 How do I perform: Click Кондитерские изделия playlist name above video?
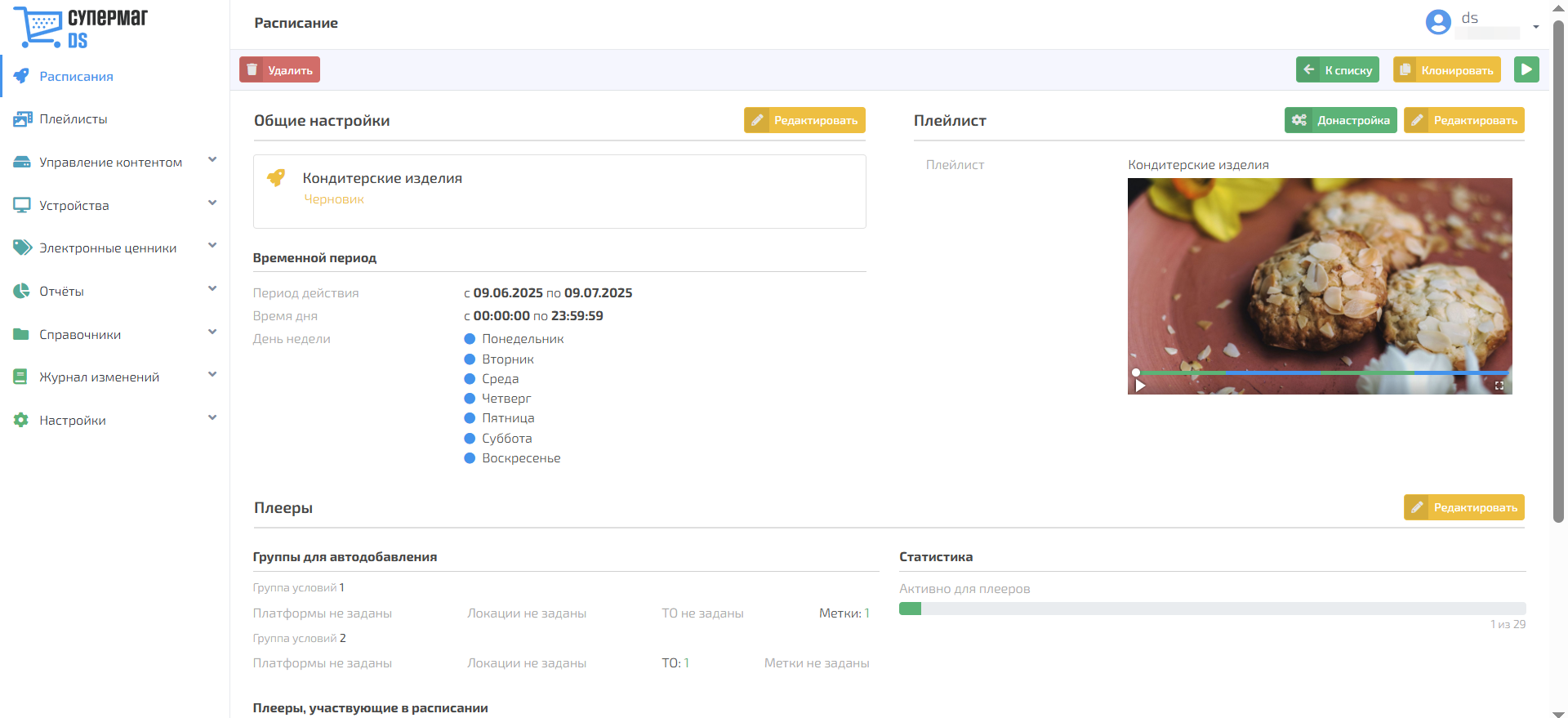tap(1198, 165)
